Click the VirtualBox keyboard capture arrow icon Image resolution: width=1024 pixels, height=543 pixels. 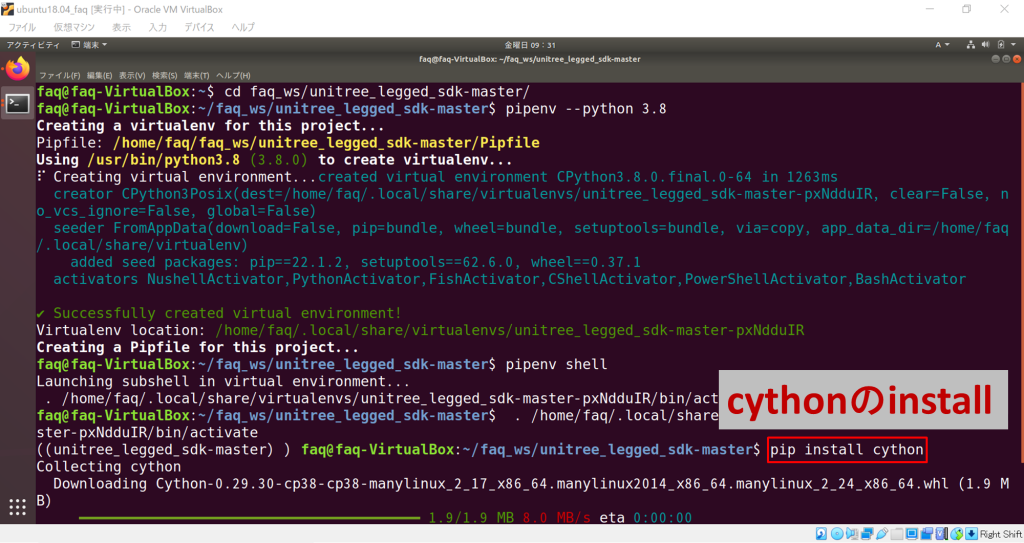(972, 534)
